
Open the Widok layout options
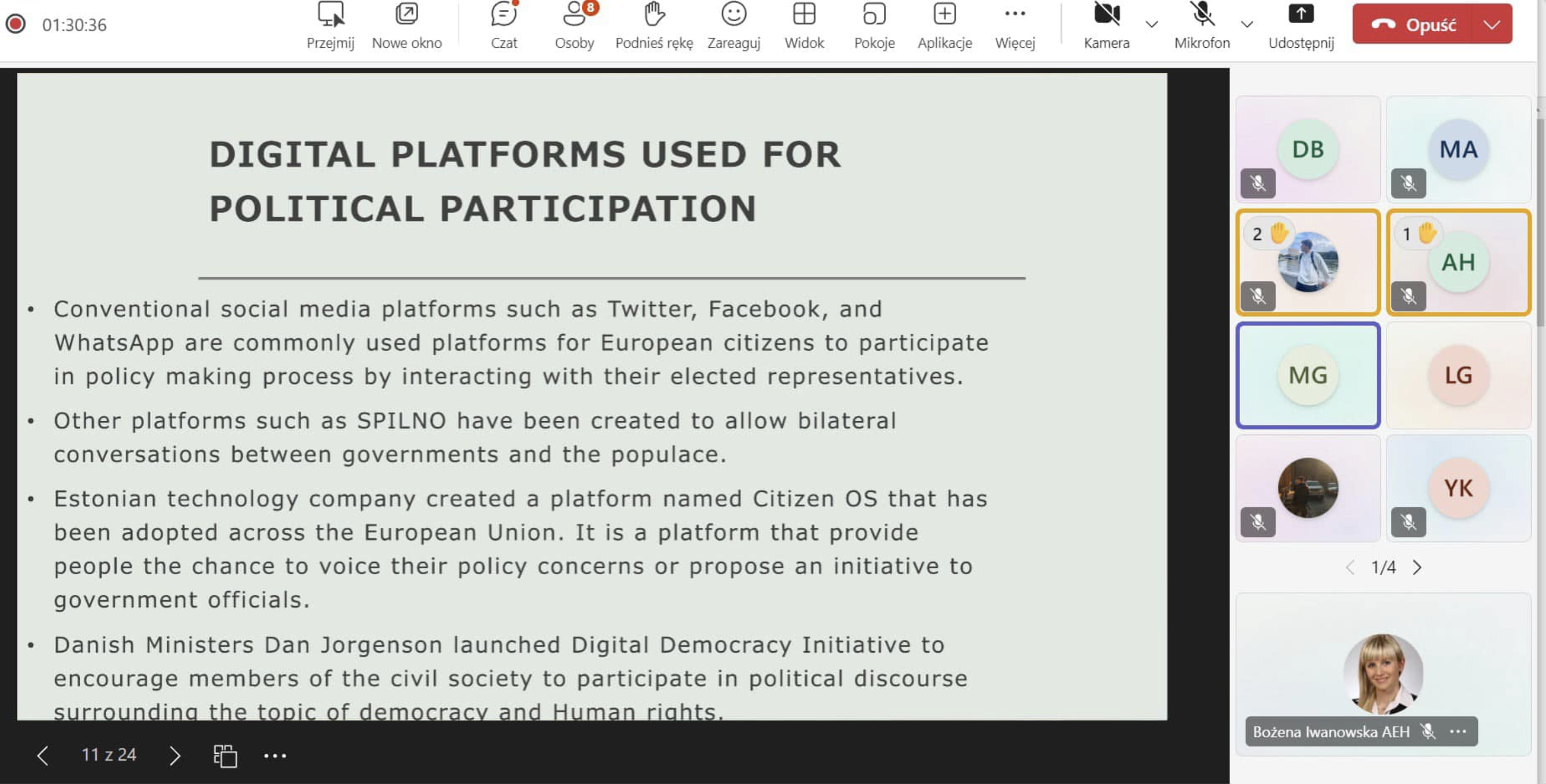tap(804, 25)
